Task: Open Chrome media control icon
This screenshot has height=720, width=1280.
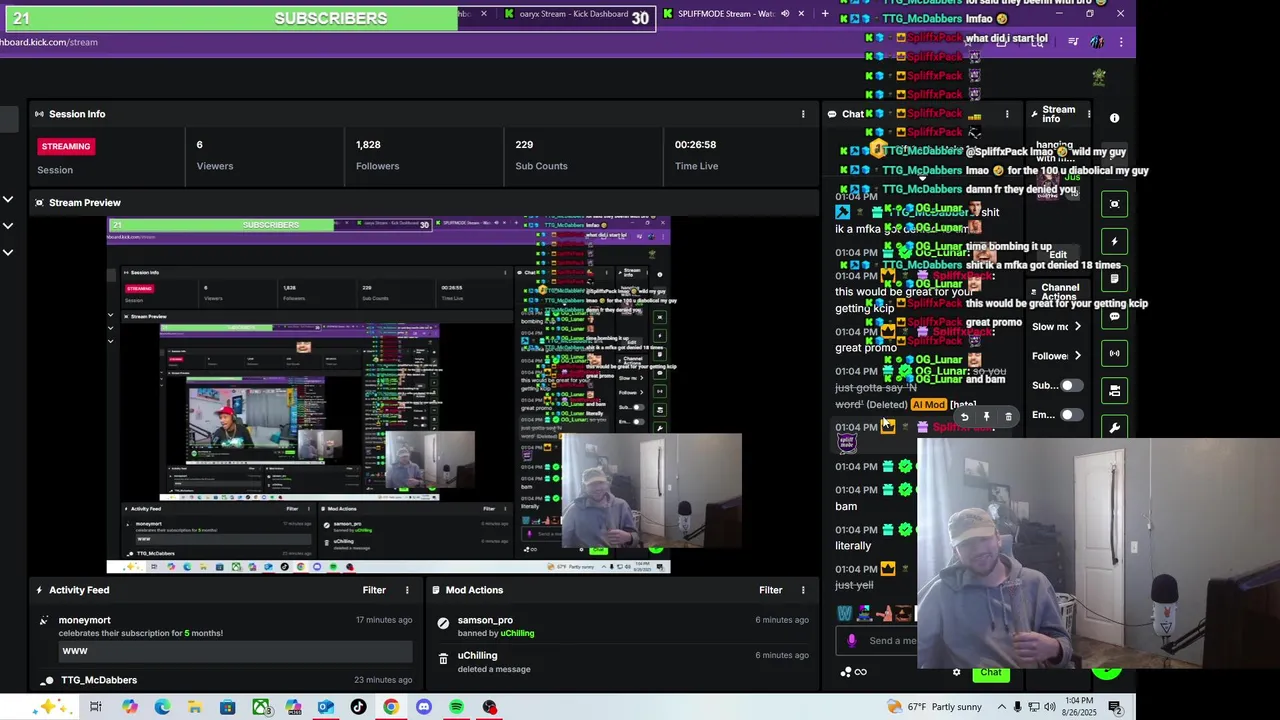Action: 1073,42
